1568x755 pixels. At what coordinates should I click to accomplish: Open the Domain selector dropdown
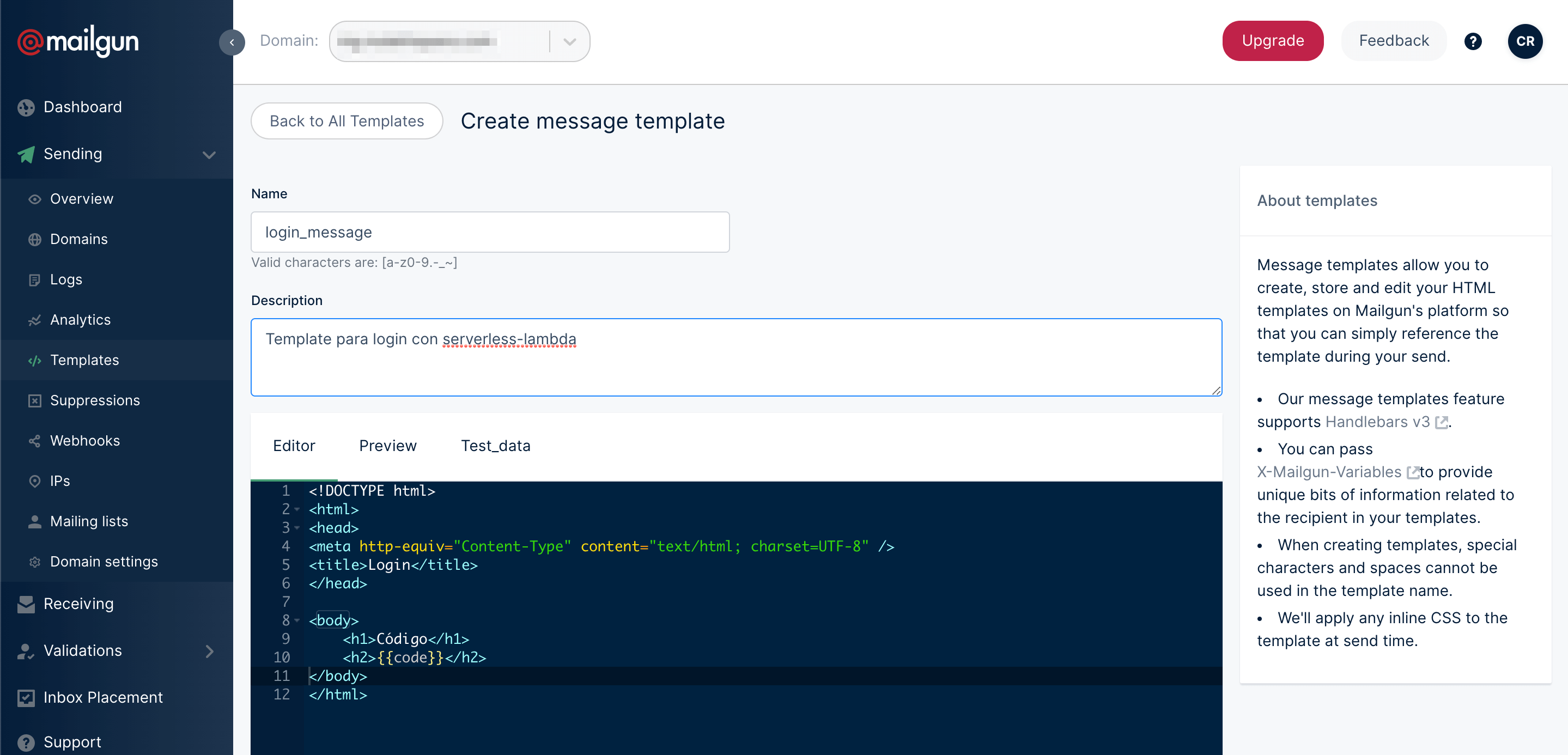pyautogui.click(x=459, y=41)
